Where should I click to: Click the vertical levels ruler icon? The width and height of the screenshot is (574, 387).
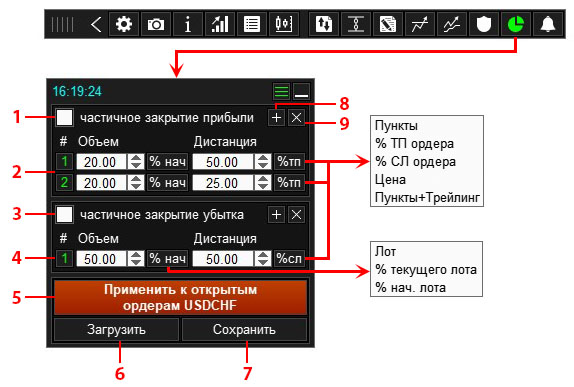[356, 25]
